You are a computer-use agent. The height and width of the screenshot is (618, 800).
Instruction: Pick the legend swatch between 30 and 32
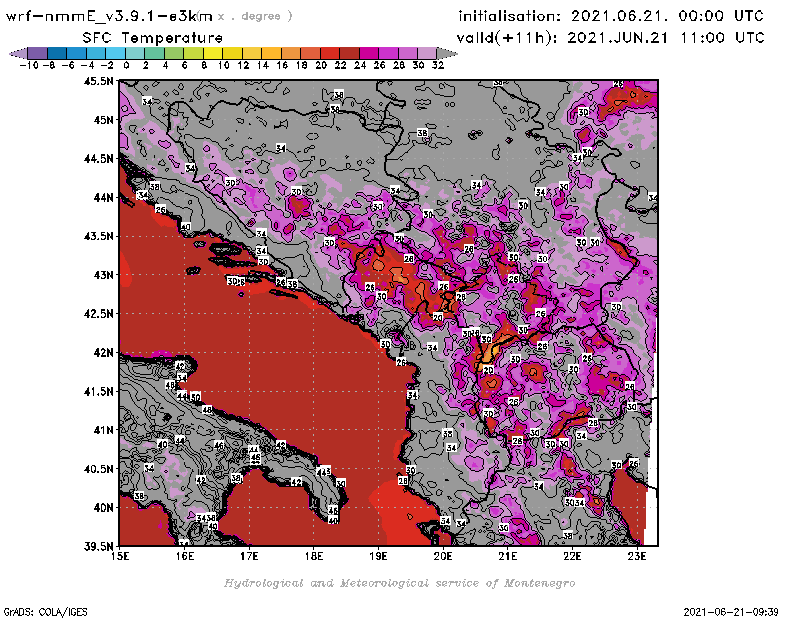(x=427, y=53)
